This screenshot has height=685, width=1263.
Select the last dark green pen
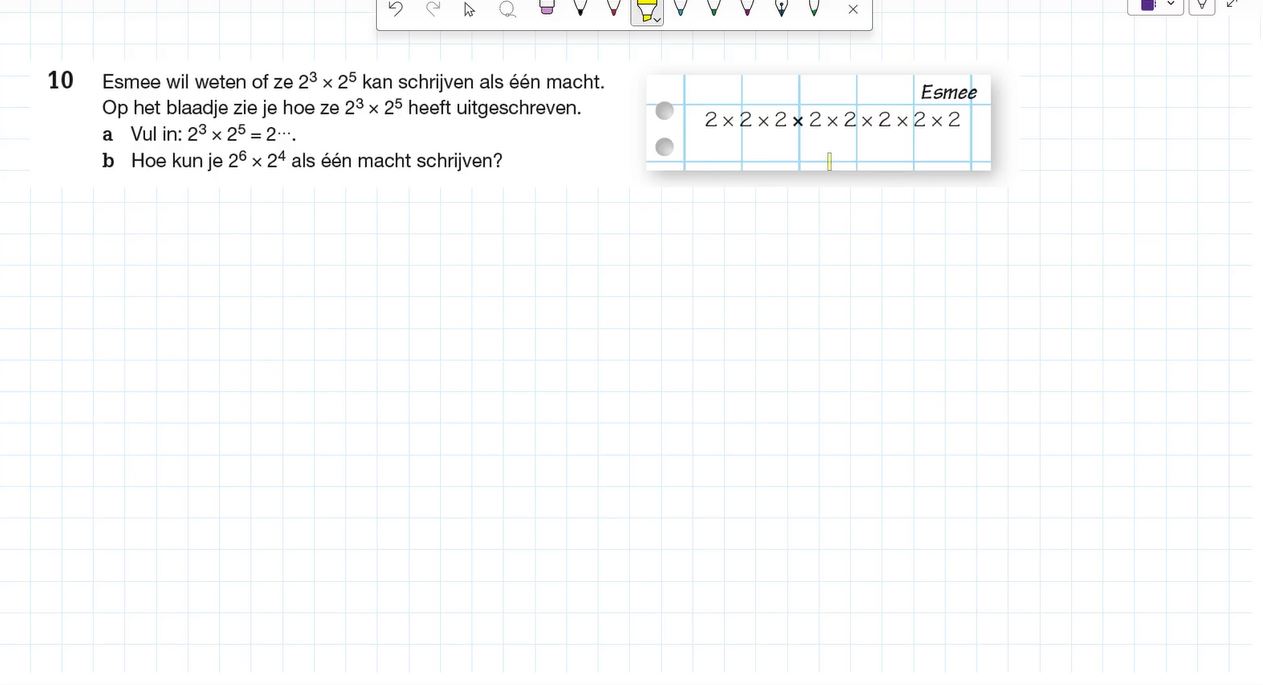click(x=814, y=8)
